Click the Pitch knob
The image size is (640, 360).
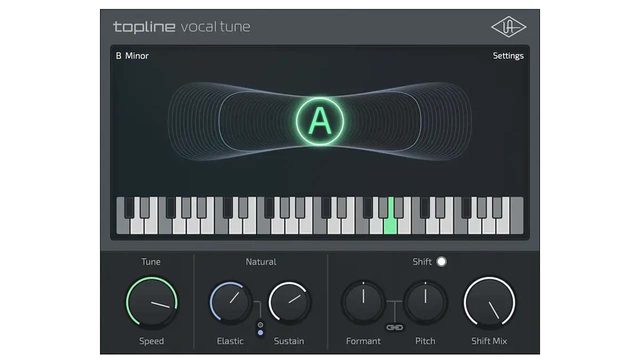pyautogui.click(x=425, y=302)
